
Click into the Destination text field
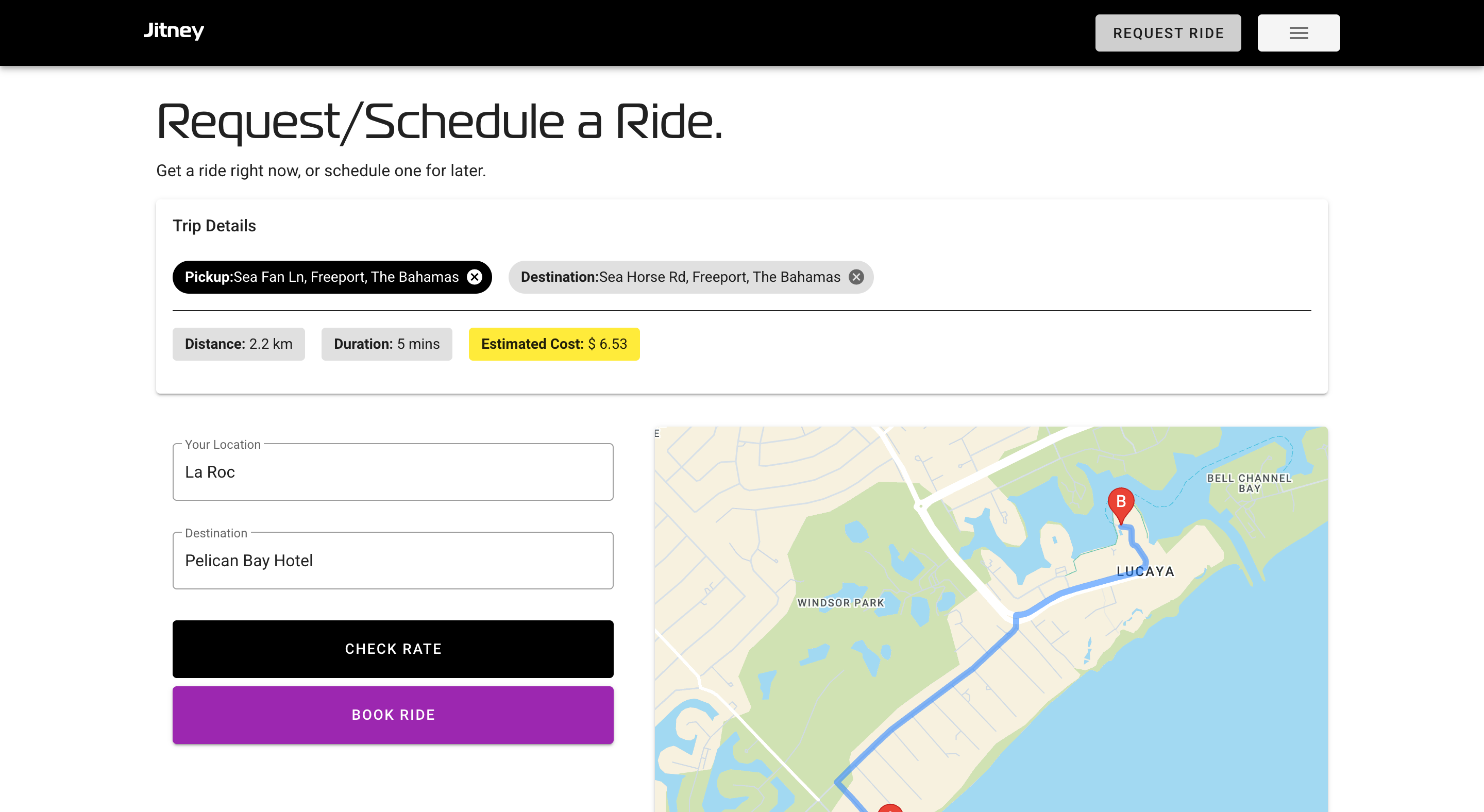tap(393, 561)
